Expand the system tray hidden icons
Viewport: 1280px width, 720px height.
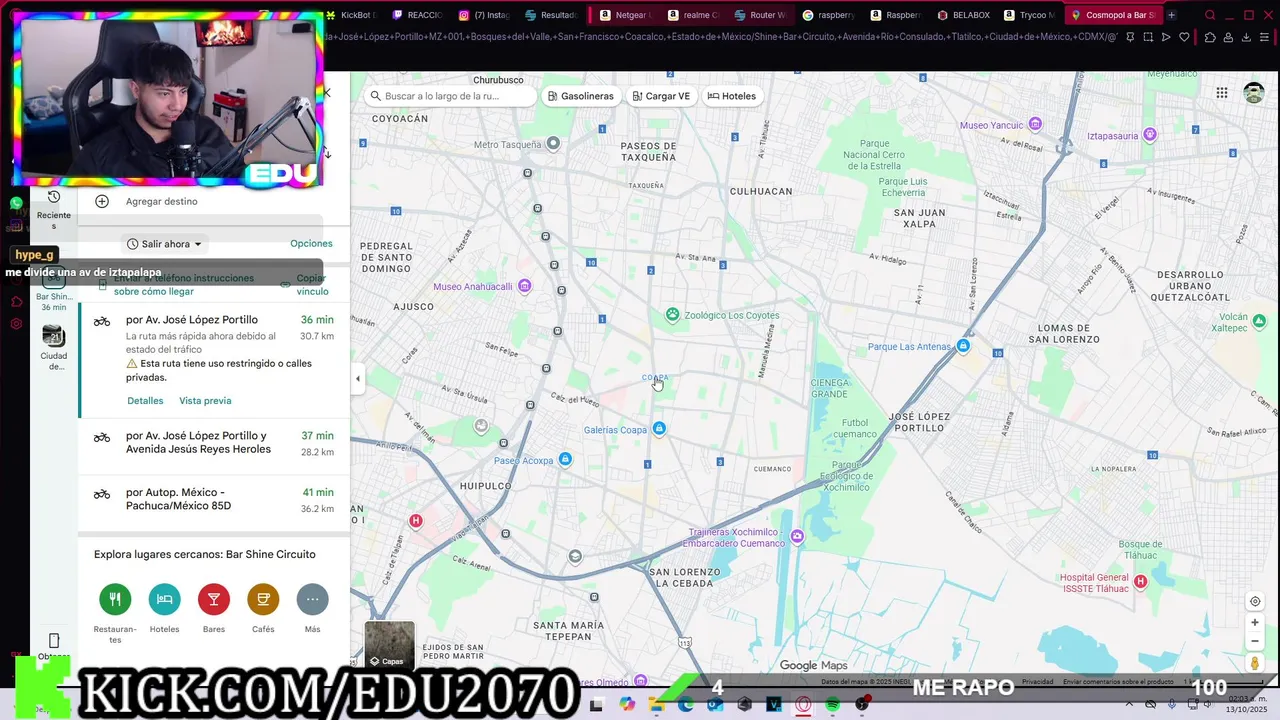click(1128, 704)
